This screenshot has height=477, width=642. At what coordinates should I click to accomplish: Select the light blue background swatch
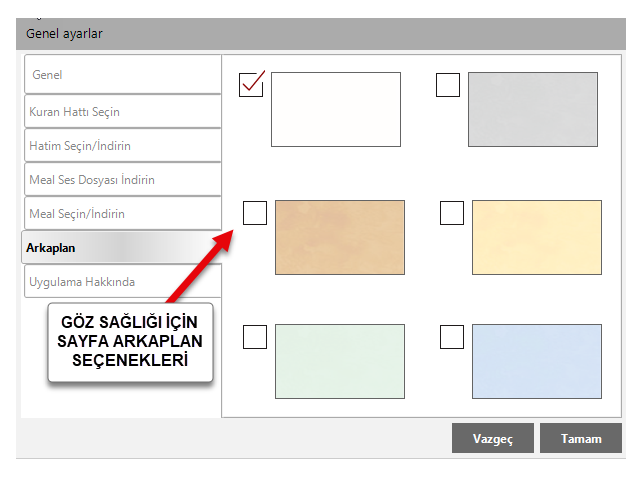pos(537,362)
